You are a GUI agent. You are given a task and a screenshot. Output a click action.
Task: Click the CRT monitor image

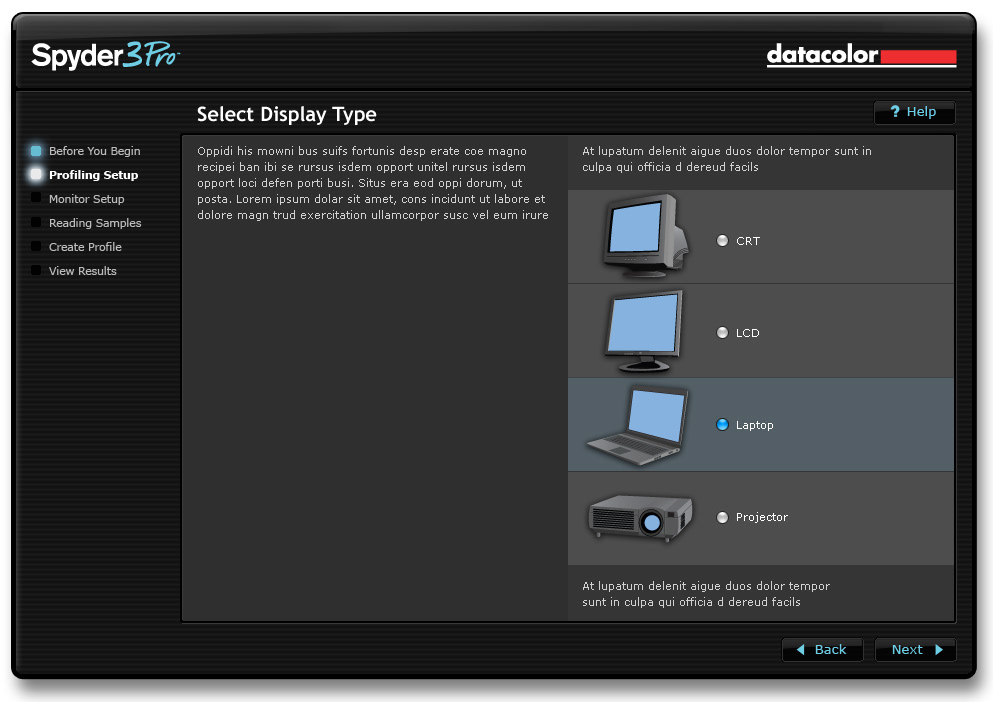[645, 236]
